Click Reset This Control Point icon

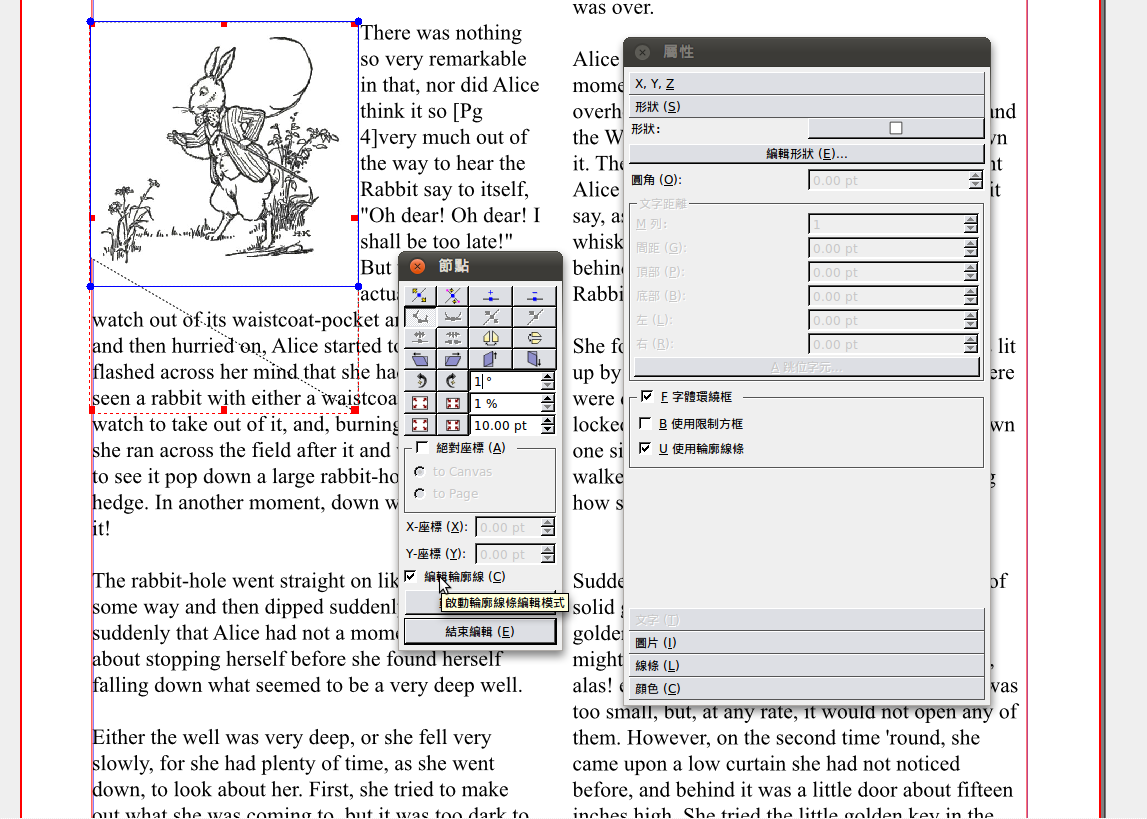pyautogui.click(x=535, y=317)
